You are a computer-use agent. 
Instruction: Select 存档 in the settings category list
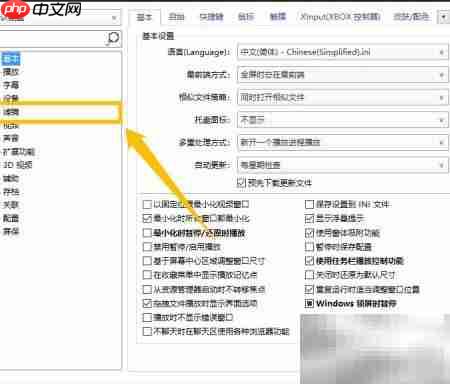pyautogui.click(x=11, y=192)
